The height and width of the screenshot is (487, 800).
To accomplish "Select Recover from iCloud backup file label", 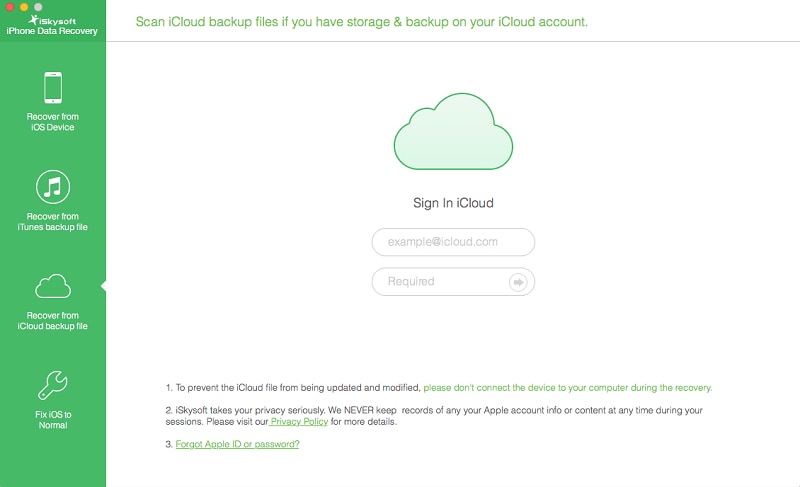I will click(53, 321).
